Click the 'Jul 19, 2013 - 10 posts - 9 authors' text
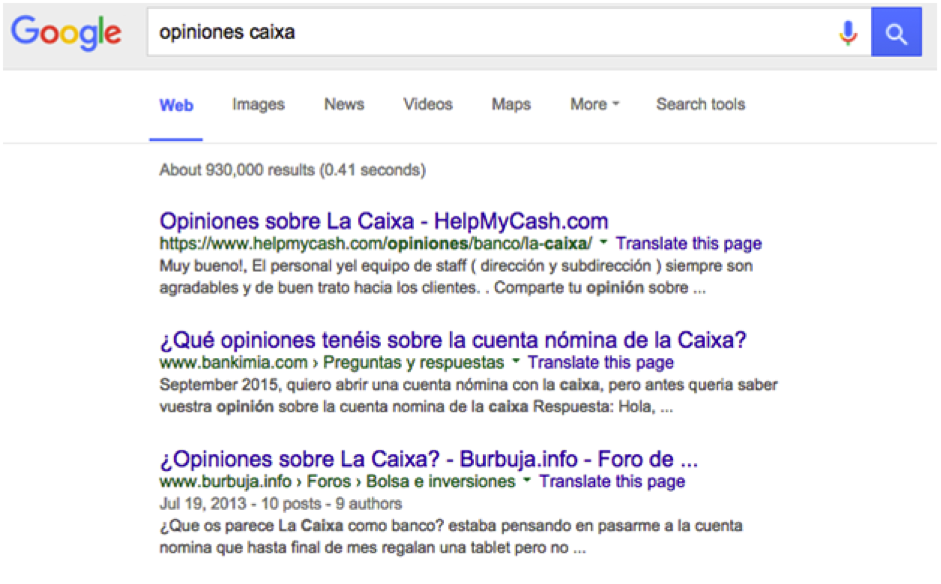This screenshot has width=941, height=584. tap(280, 504)
